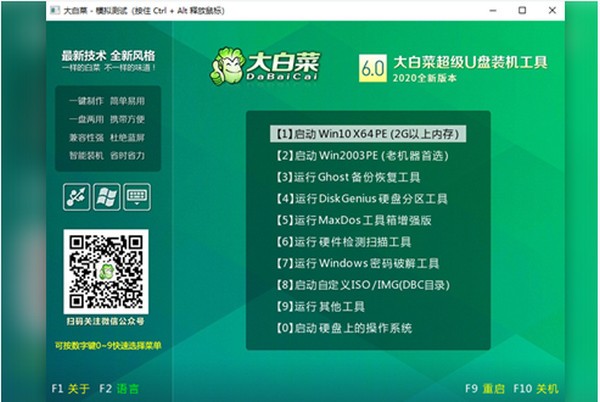Click 大白菜超级U盘装机工具 title
Image resolution: width=600 pixels, height=402 pixels.
click(470, 62)
